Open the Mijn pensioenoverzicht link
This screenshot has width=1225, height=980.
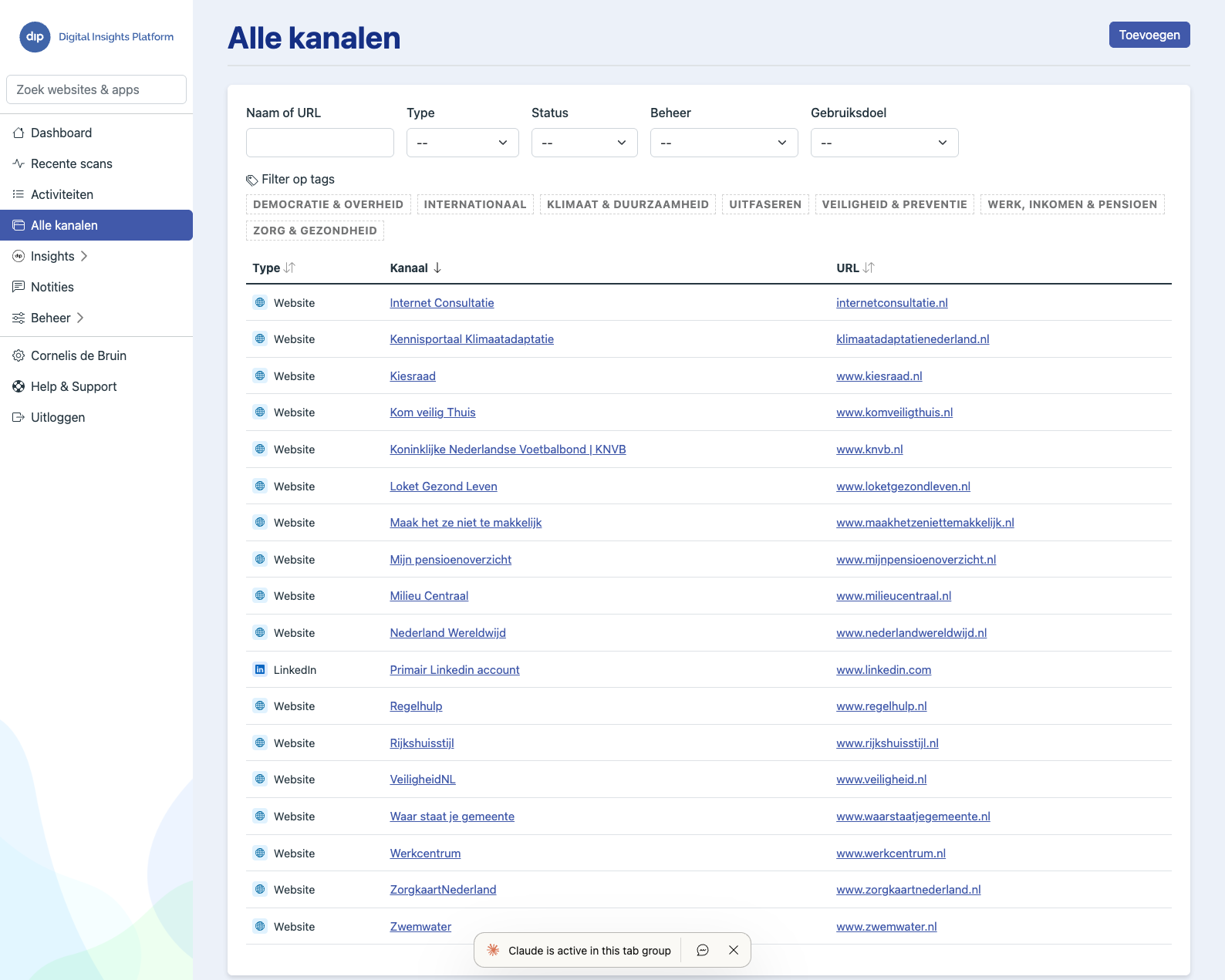451,560
